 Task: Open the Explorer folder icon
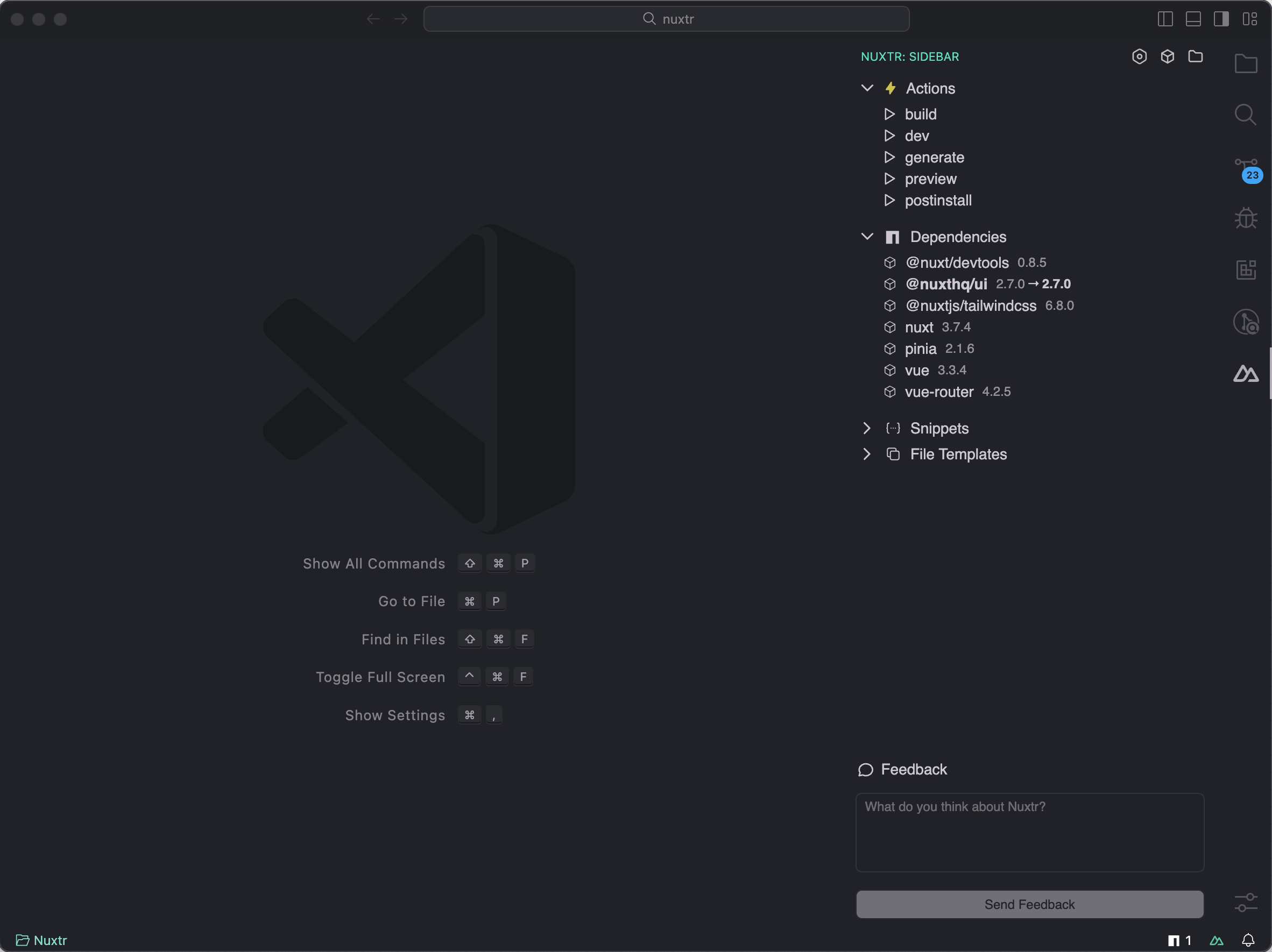(1246, 63)
